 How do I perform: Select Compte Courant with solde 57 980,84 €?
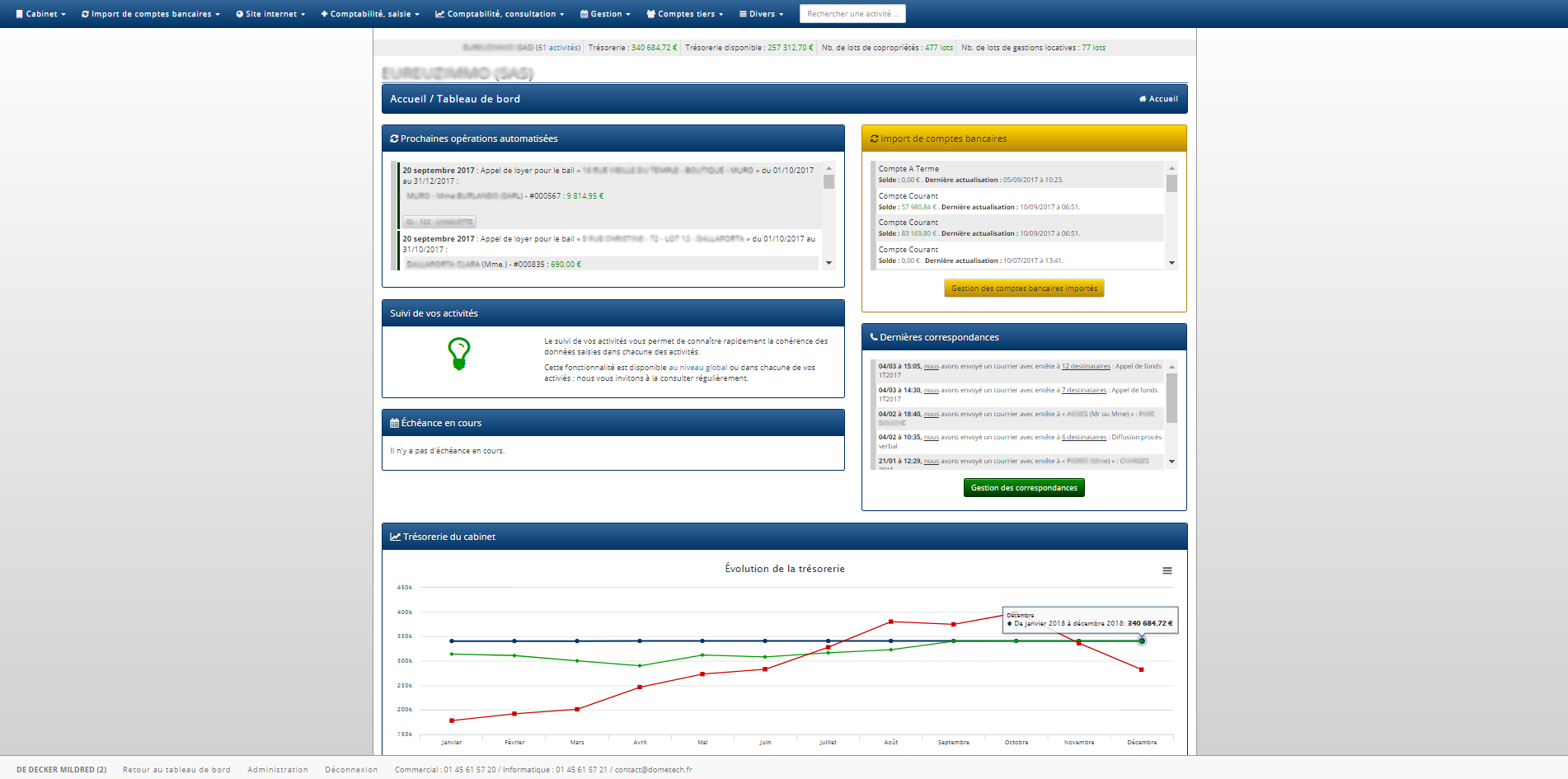pyautogui.click(x=1019, y=201)
